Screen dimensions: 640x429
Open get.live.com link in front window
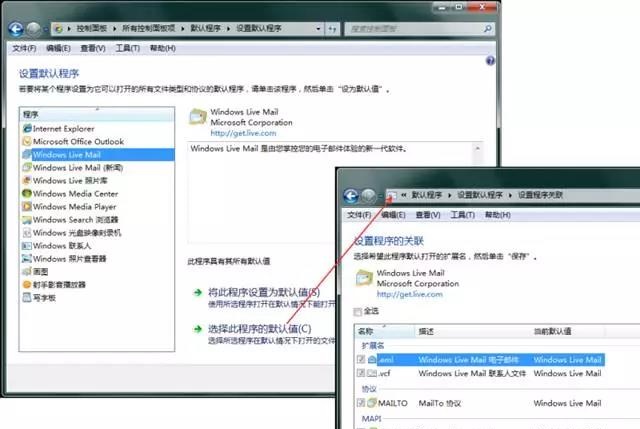click(x=409, y=294)
